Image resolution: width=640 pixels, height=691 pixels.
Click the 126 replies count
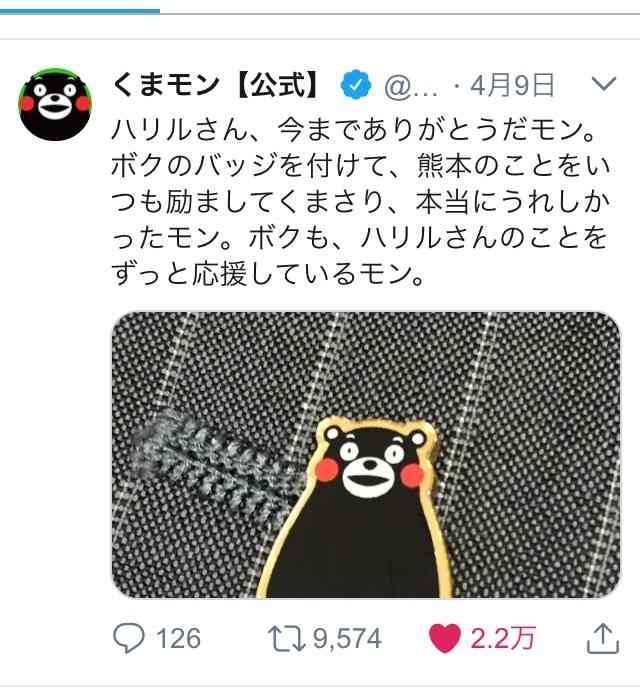(x=179, y=639)
